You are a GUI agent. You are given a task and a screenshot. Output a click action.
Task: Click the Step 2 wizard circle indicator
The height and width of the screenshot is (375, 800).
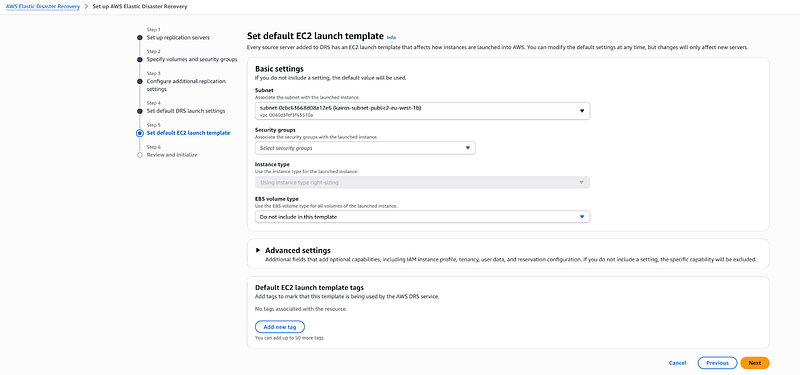click(x=140, y=60)
